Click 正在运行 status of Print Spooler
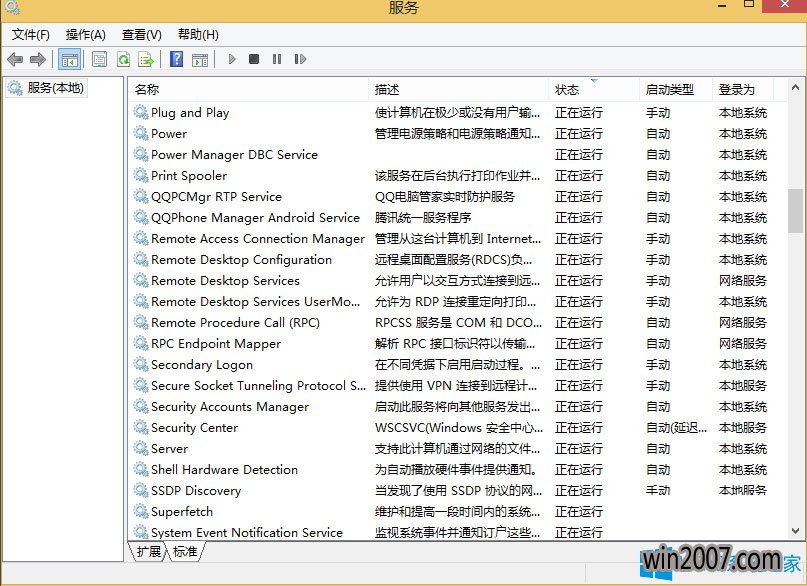Screen dimensions: 807x586 [578, 176]
